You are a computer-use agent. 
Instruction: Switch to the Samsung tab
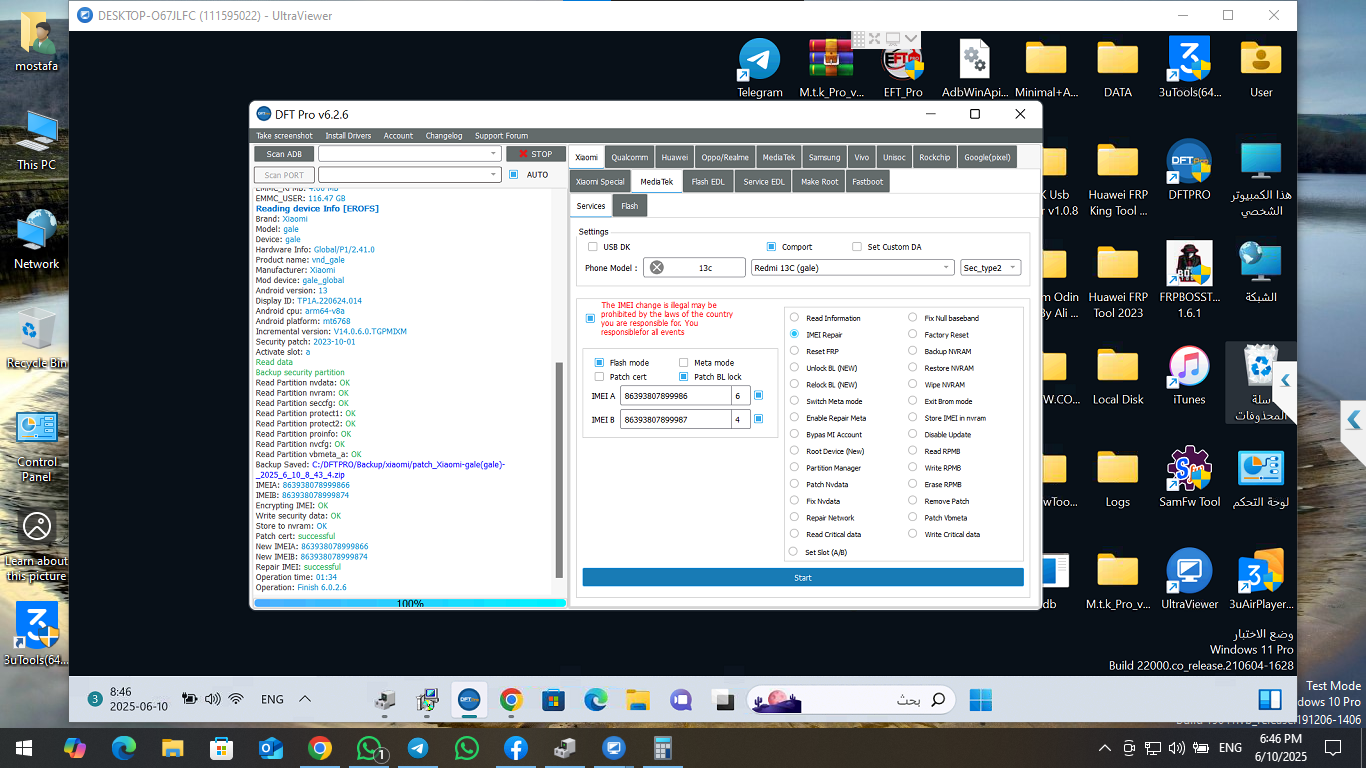pyautogui.click(x=824, y=157)
